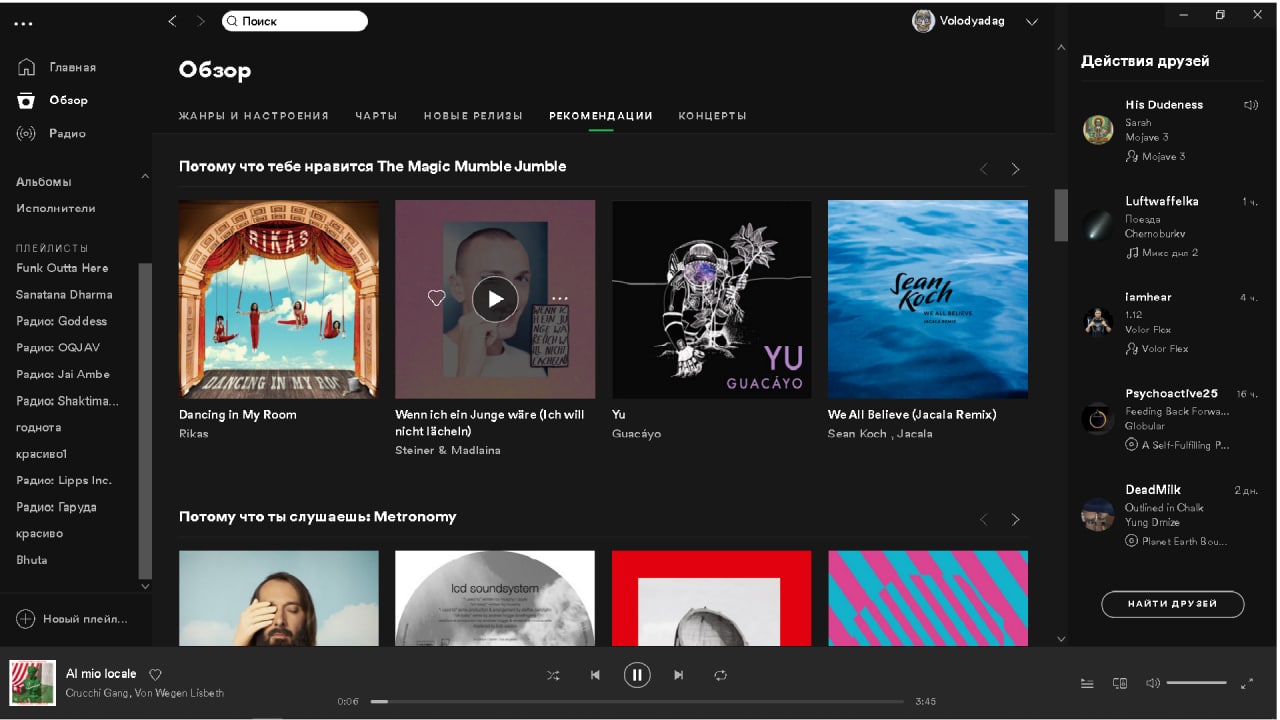Show next Metronomy recommendations
The height and width of the screenshot is (720, 1280).
point(1015,519)
